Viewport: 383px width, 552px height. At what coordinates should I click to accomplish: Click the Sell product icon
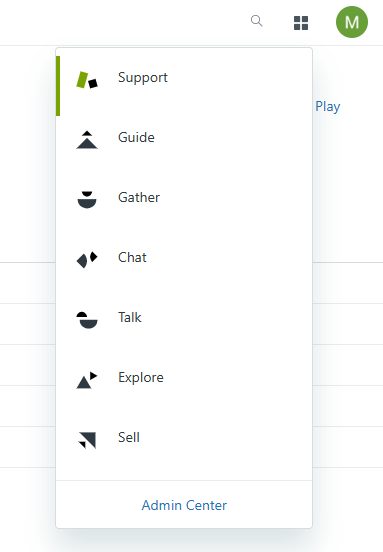[87, 440]
